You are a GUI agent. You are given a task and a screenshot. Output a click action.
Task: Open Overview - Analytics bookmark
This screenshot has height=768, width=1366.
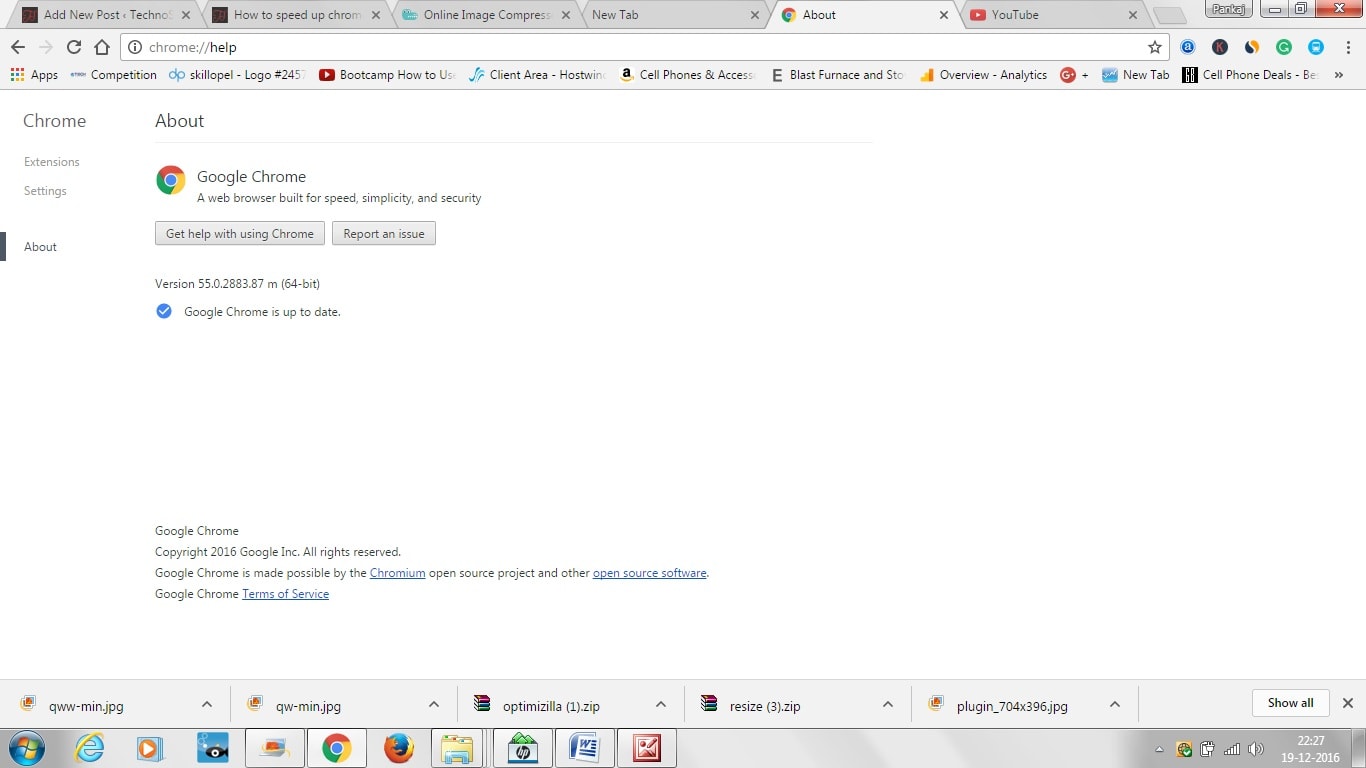click(983, 75)
